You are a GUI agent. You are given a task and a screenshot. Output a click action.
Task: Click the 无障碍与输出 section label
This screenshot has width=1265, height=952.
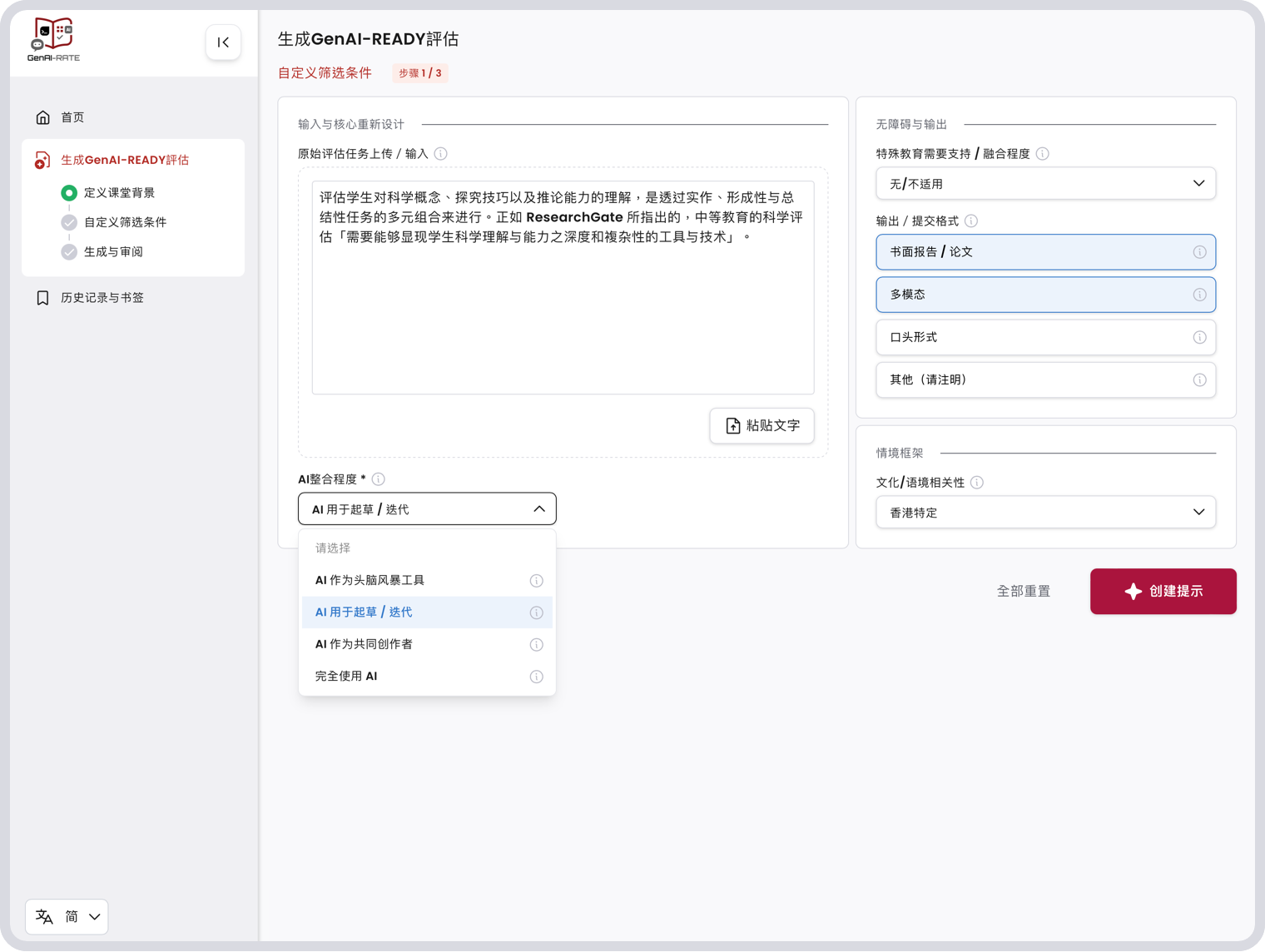click(x=911, y=125)
